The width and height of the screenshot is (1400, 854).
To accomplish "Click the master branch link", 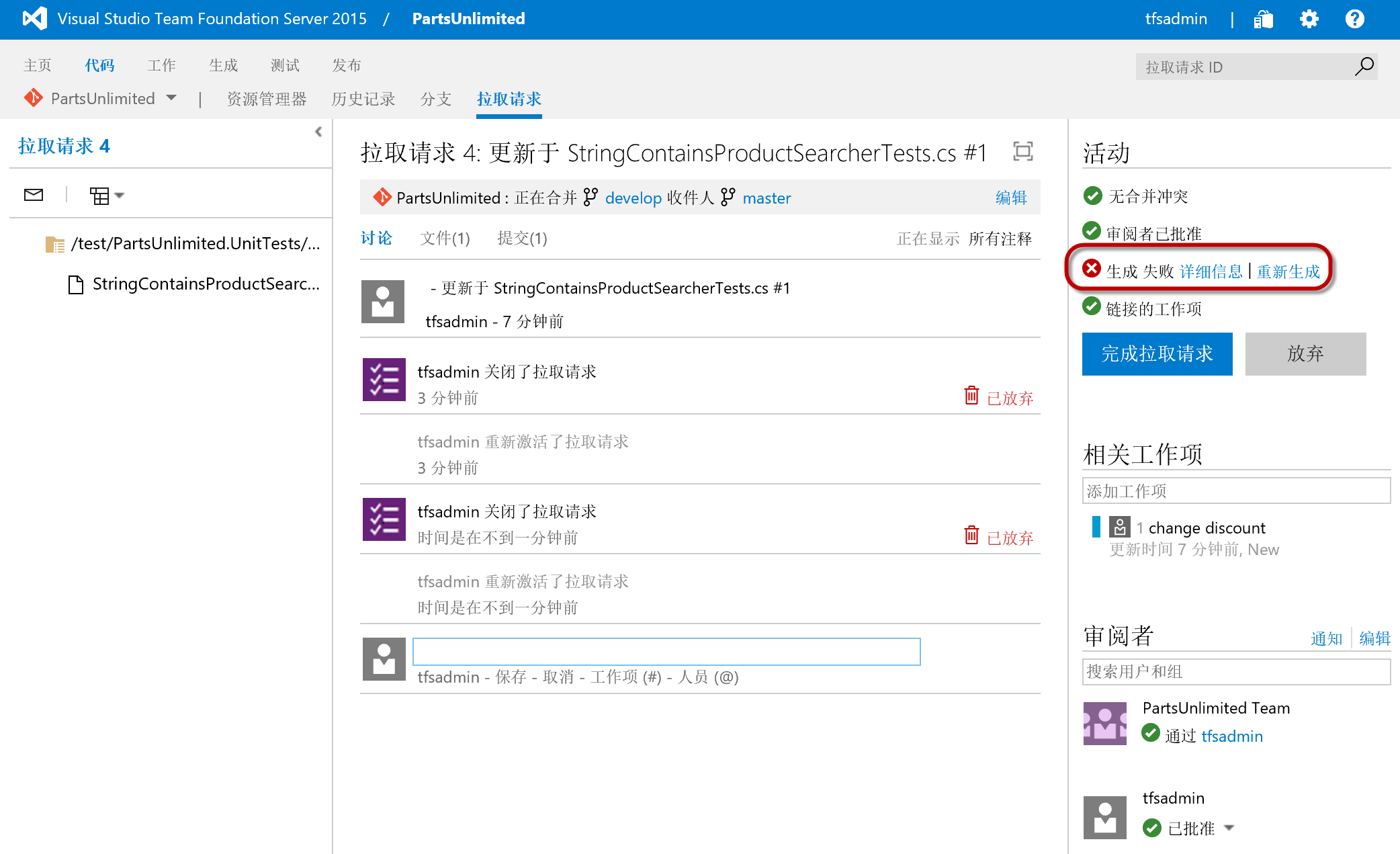I will (x=767, y=198).
